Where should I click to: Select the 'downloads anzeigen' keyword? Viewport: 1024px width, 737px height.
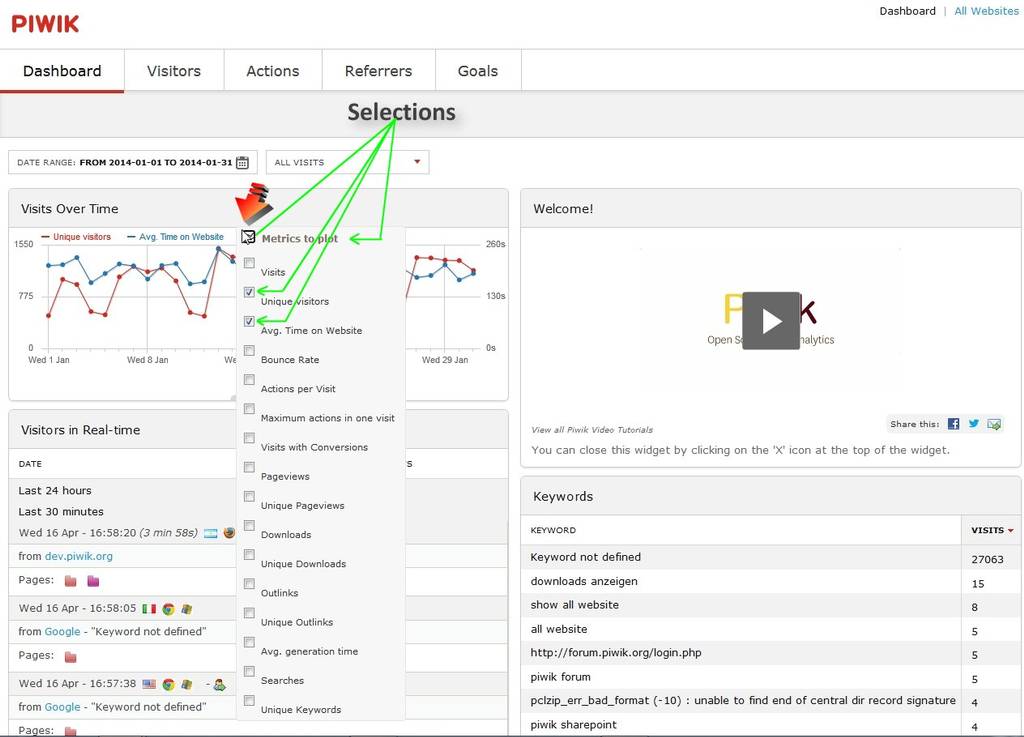[584, 582]
